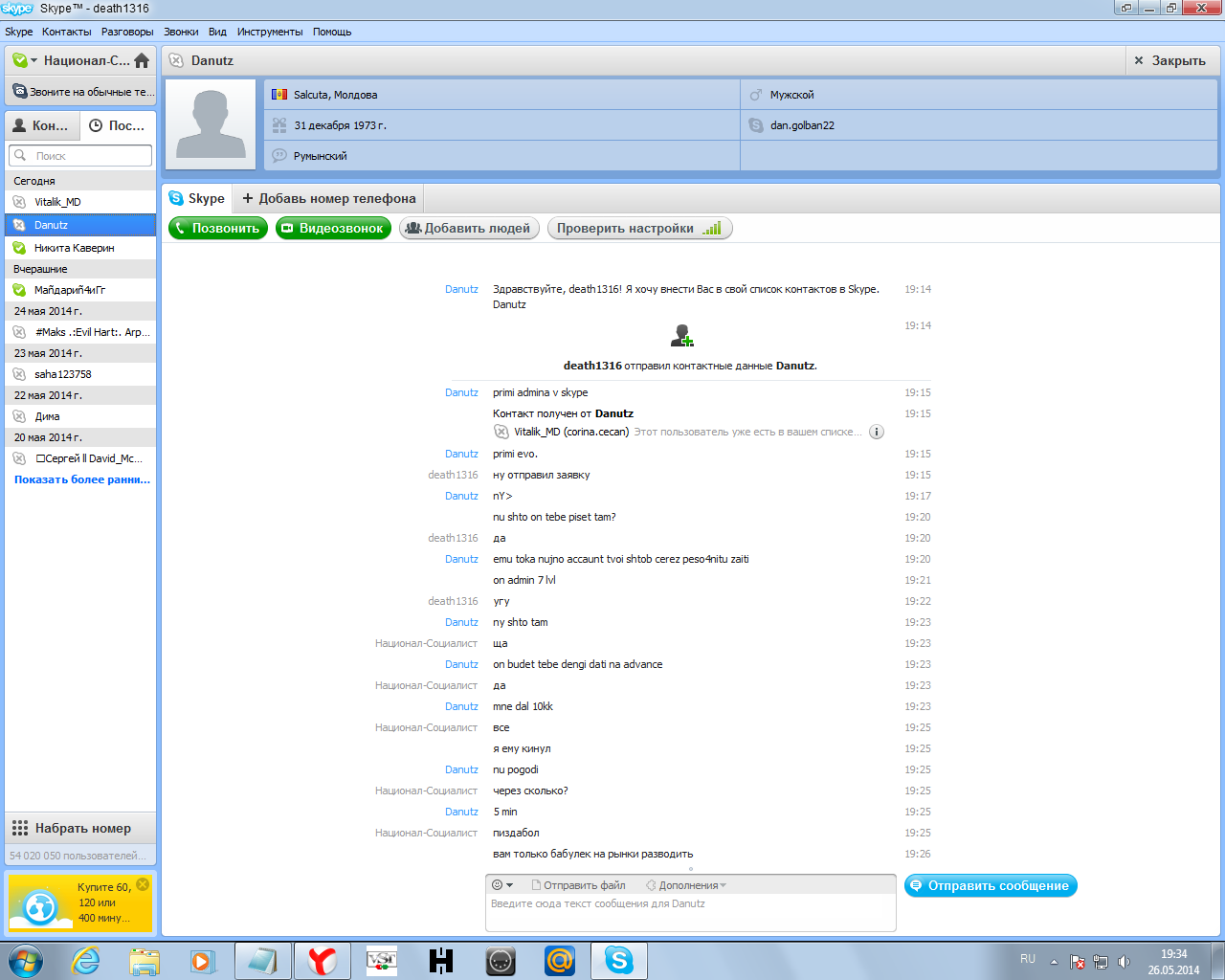This screenshot has width=1225, height=980.
Task: Click the Action Center flag tray icon
Action: [1077, 962]
